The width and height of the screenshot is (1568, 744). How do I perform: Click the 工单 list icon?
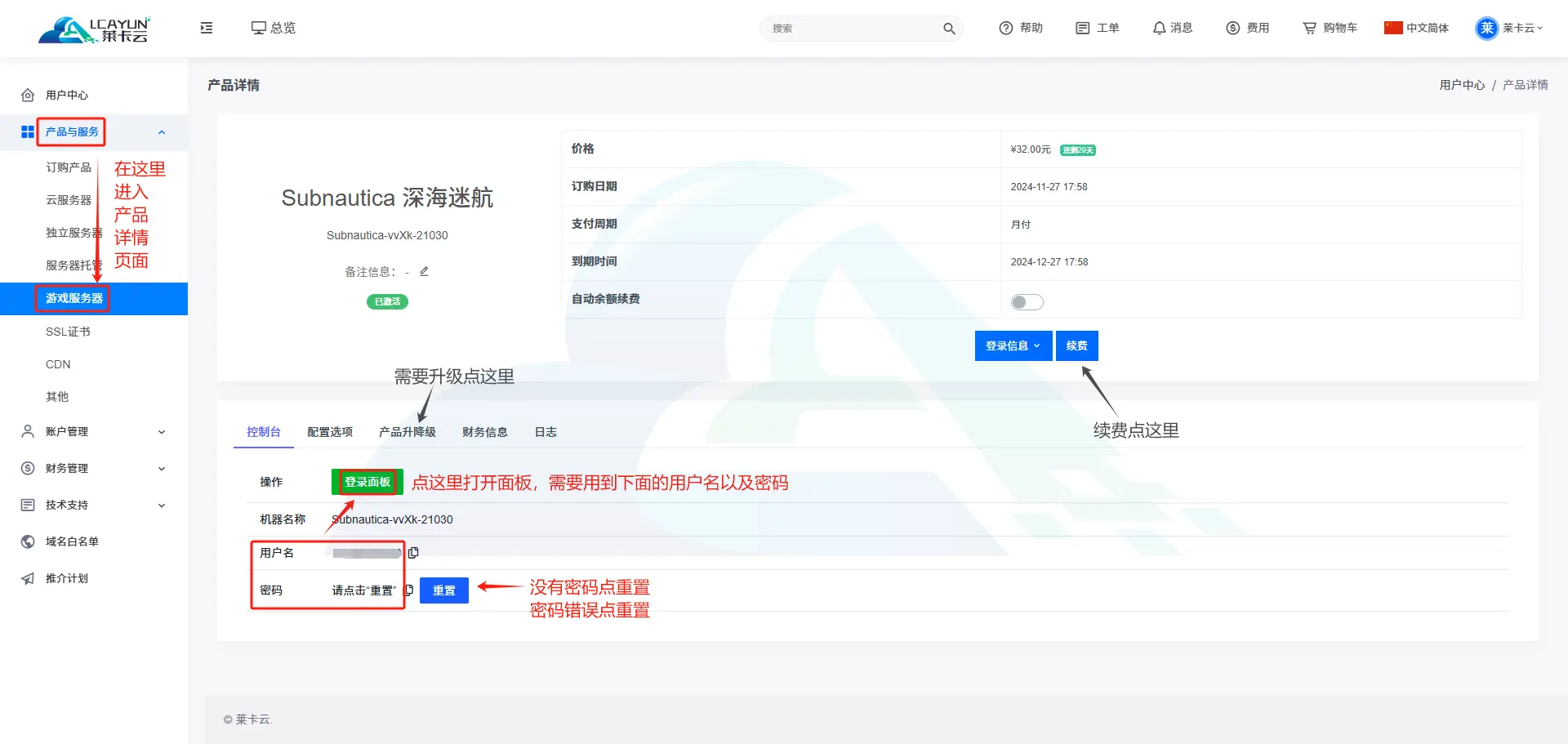click(x=1083, y=28)
